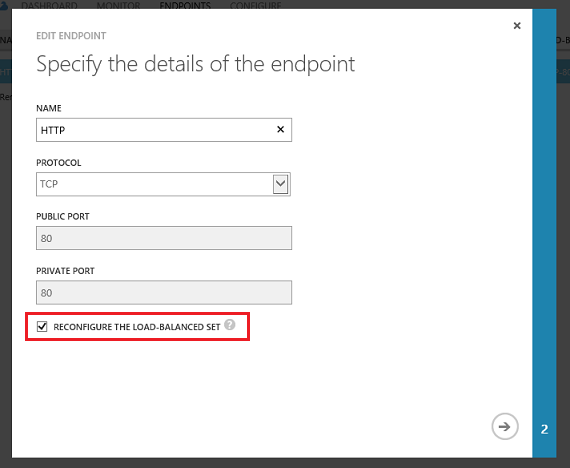This screenshot has width=570, height=468.
Task: Expand the Protocol dropdown arrow
Action: tap(280, 184)
